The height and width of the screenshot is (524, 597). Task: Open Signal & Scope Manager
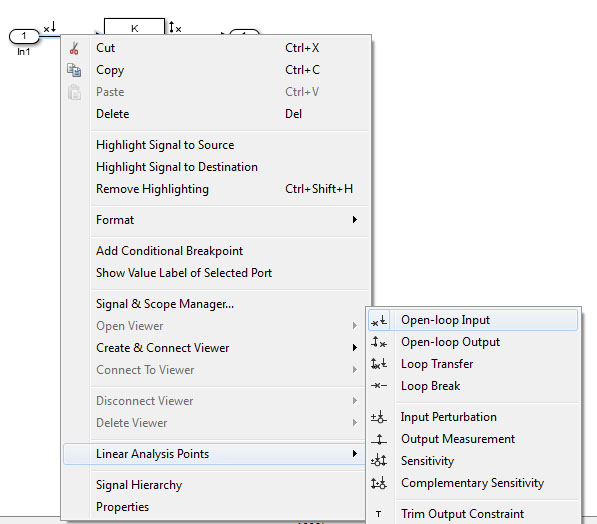click(165, 304)
